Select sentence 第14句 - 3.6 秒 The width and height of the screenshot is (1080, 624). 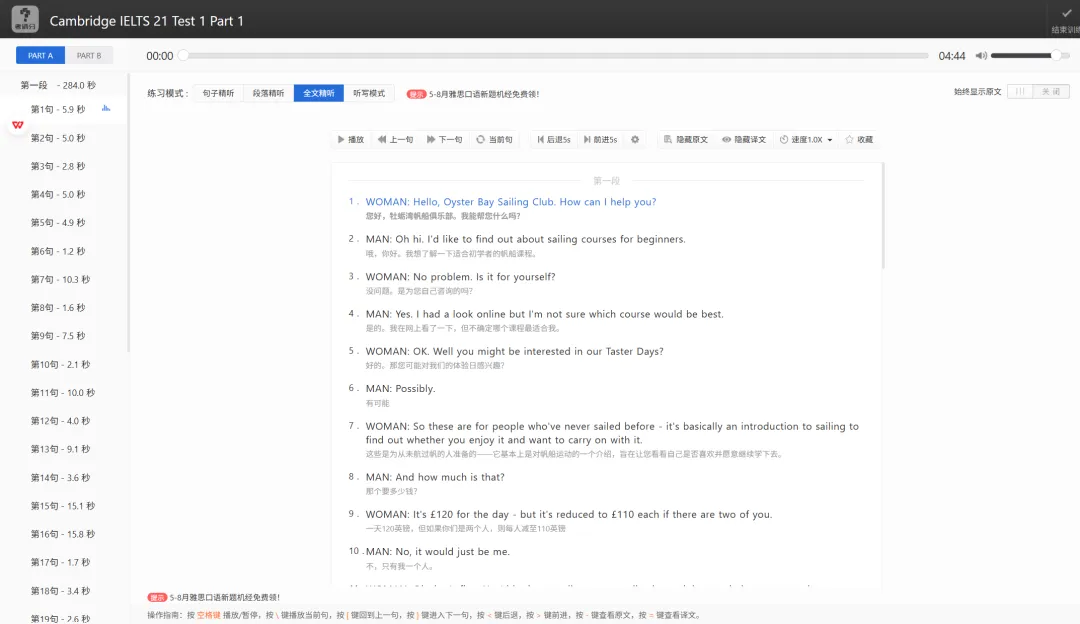pos(60,477)
